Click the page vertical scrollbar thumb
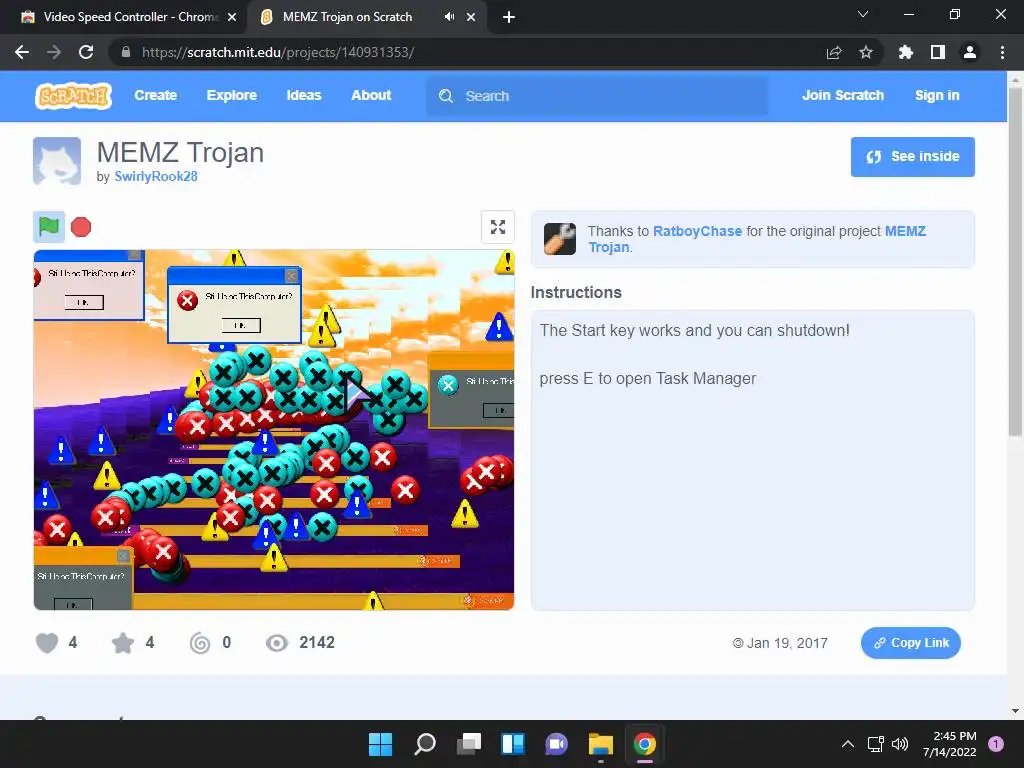The image size is (1024, 768). tap(1015, 261)
